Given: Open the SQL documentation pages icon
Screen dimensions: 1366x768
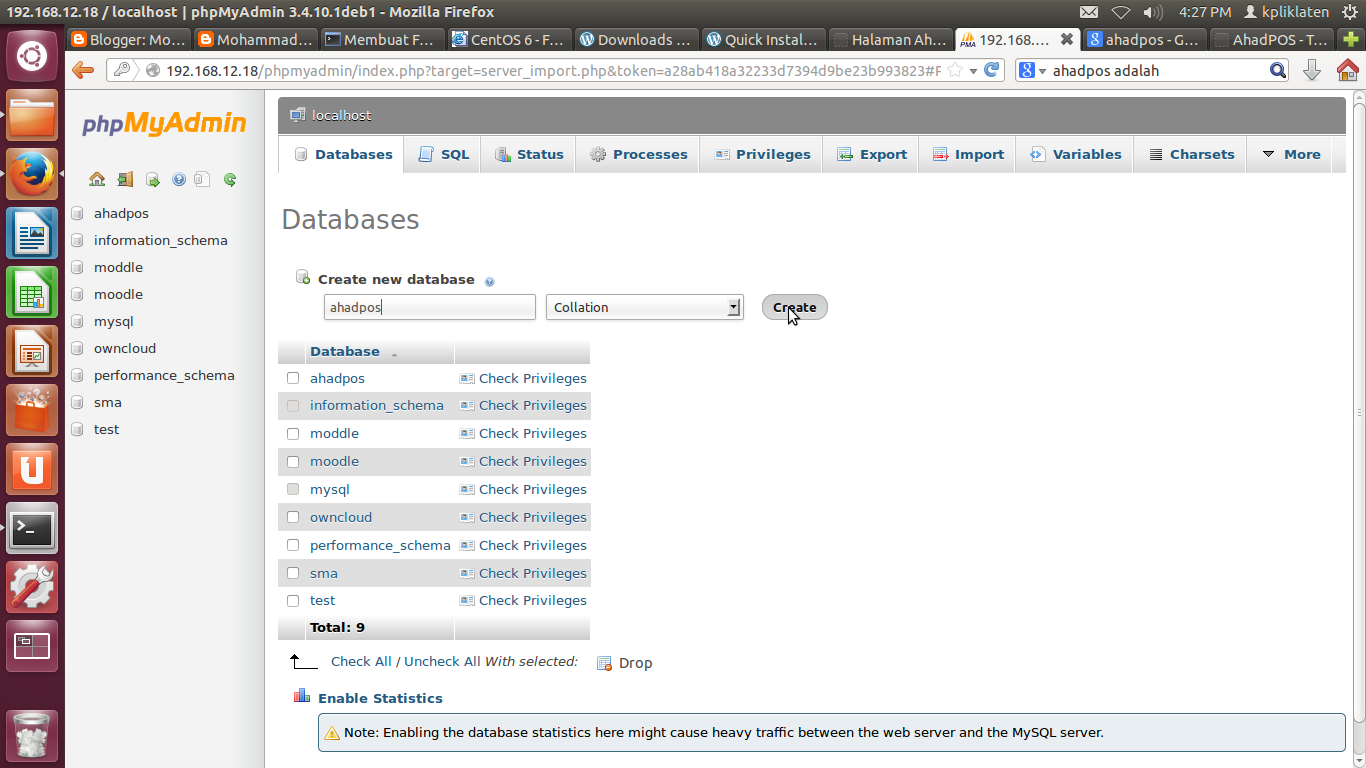Looking at the screenshot, I should point(203,180).
